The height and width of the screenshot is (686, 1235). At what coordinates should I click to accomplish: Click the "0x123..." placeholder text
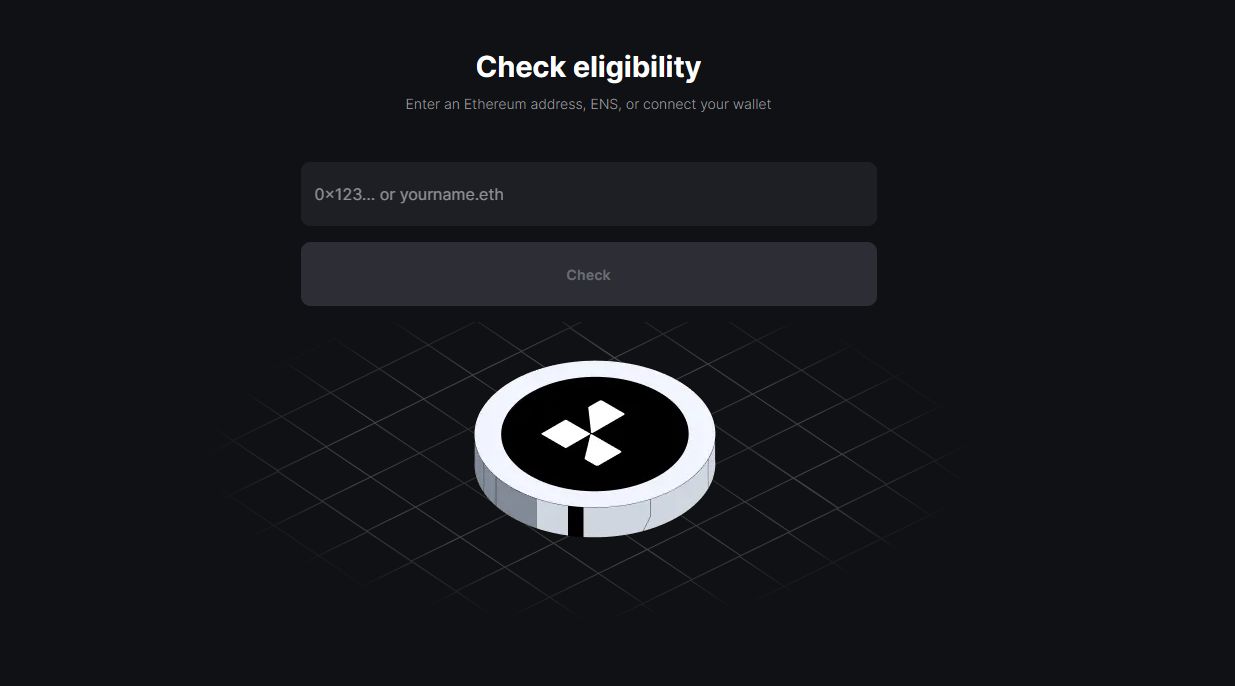pos(345,194)
